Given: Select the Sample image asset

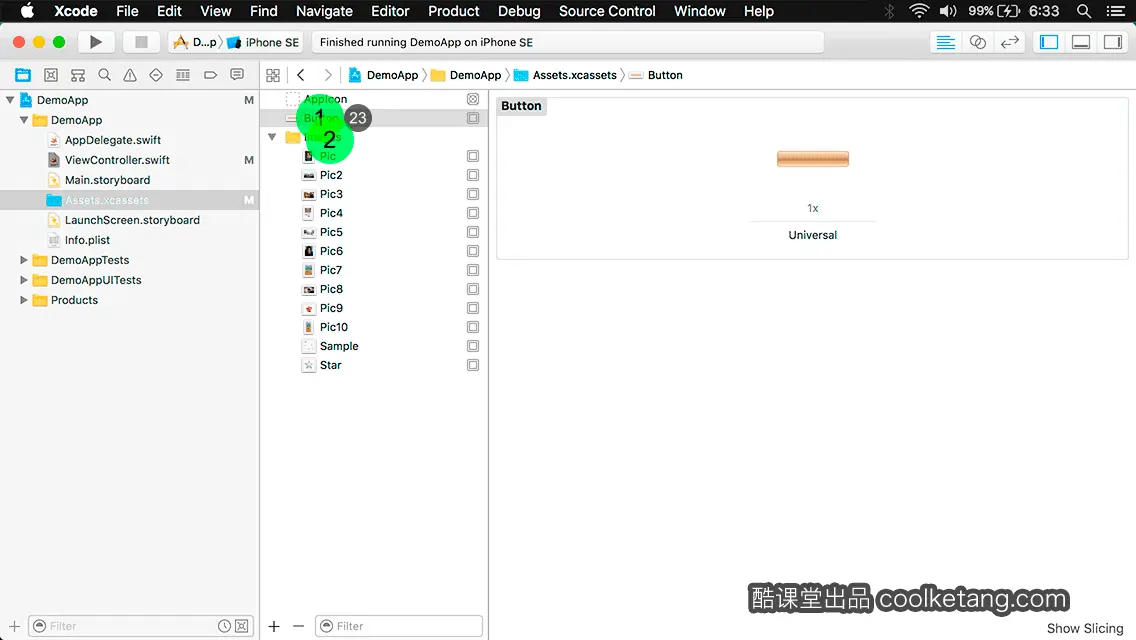Looking at the screenshot, I should (339, 346).
